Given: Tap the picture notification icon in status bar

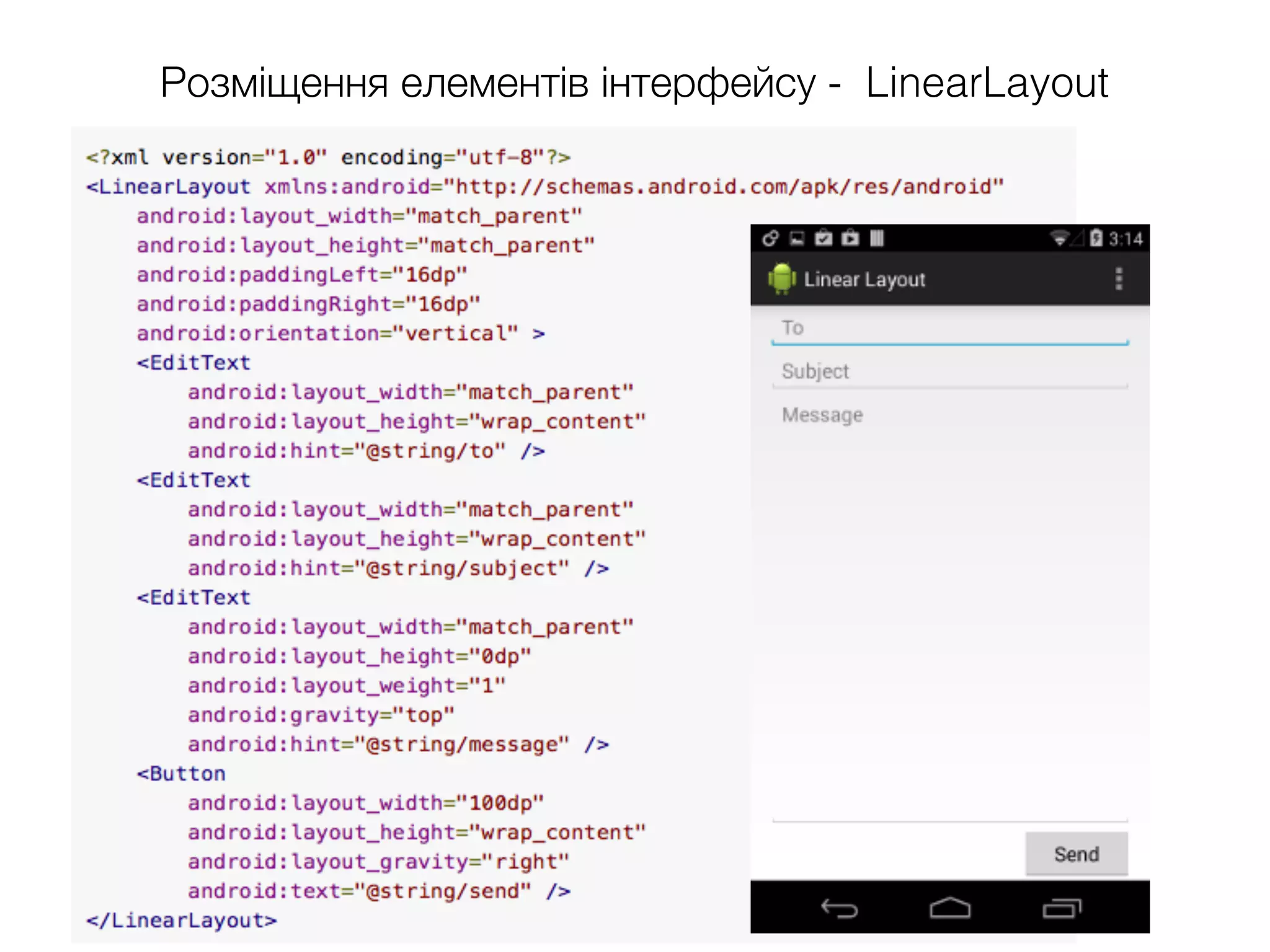Looking at the screenshot, I should 797,239.
